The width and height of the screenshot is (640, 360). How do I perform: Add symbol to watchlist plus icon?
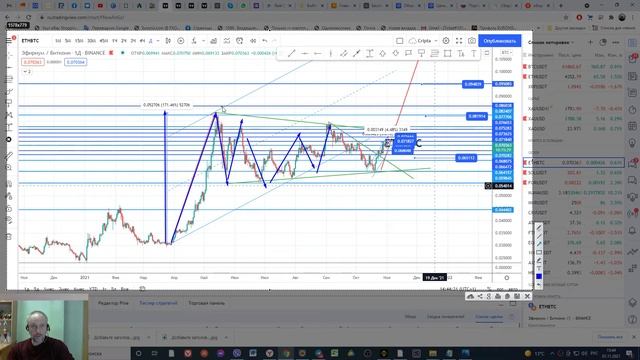tap(590, 42)
